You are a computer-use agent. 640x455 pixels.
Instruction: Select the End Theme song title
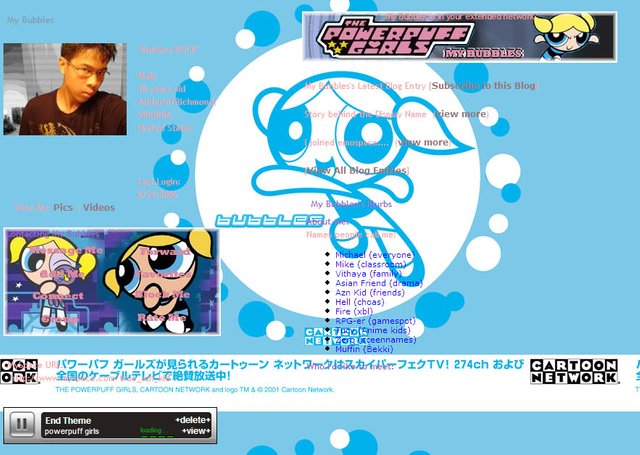(68, 420)
